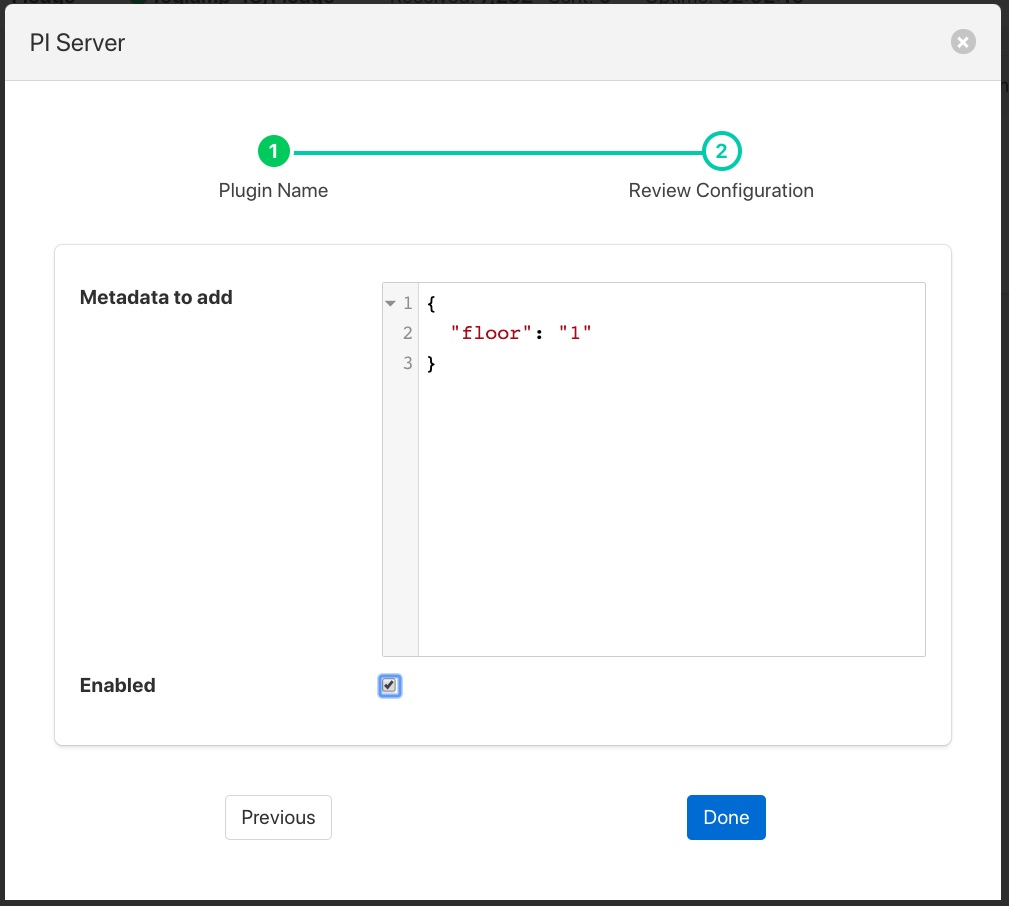Click the closing curly brace in editor
This screenshot has height=906, width=1009.
pos(431,363)
